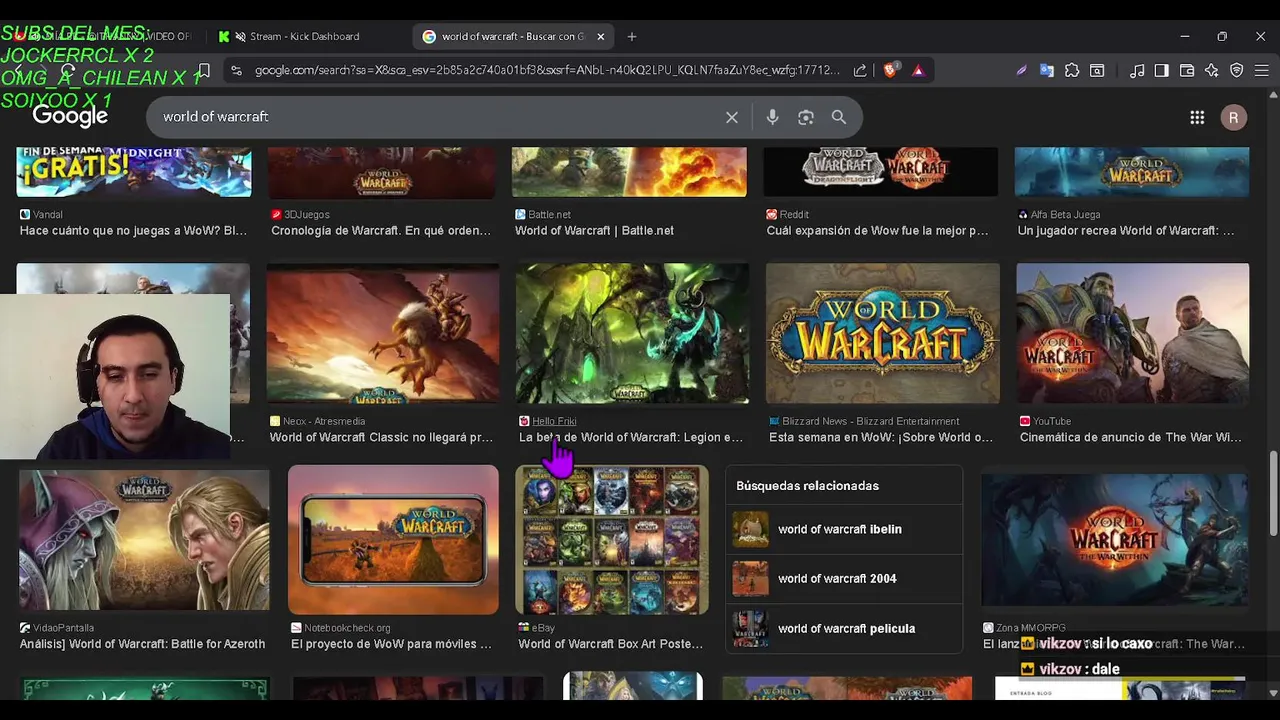Image resolution: width=1280 pixels, height=720 pixels.
Task: Open Google Lens image search icon
Action: pos(806,117)
